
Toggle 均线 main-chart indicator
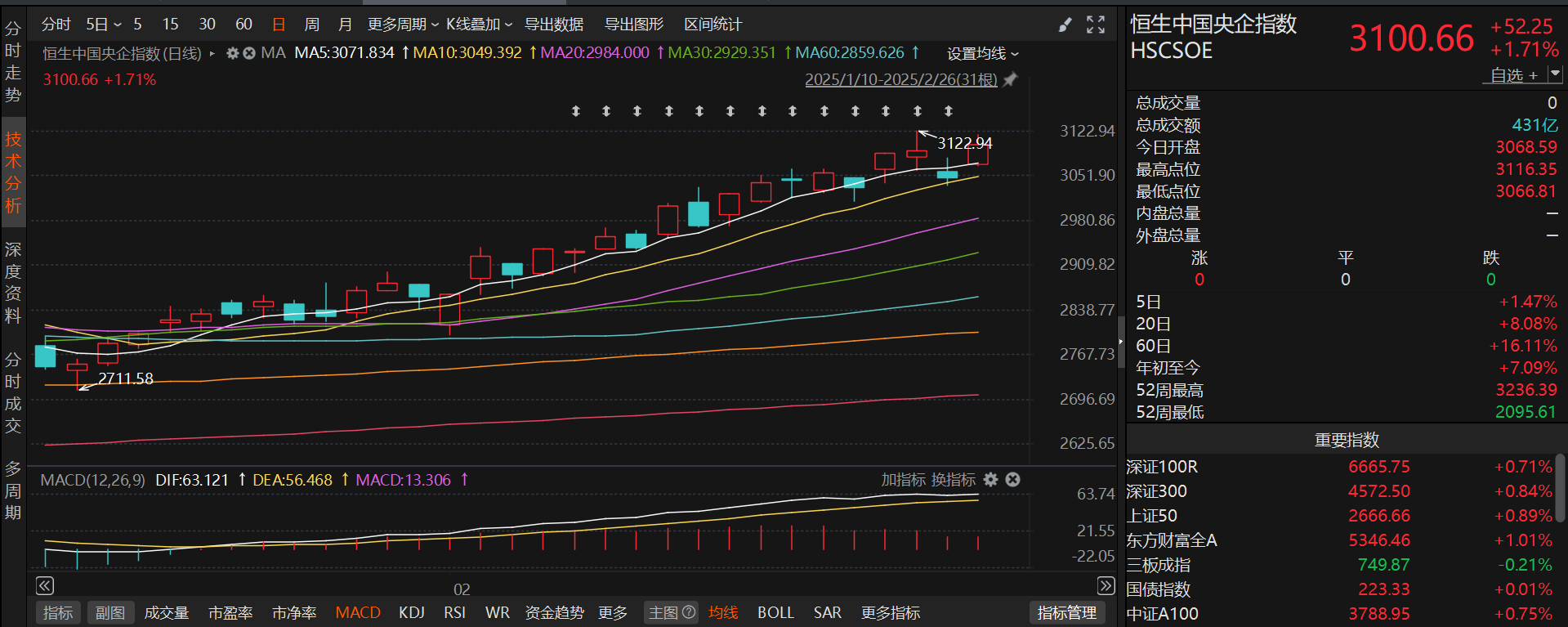723,612
